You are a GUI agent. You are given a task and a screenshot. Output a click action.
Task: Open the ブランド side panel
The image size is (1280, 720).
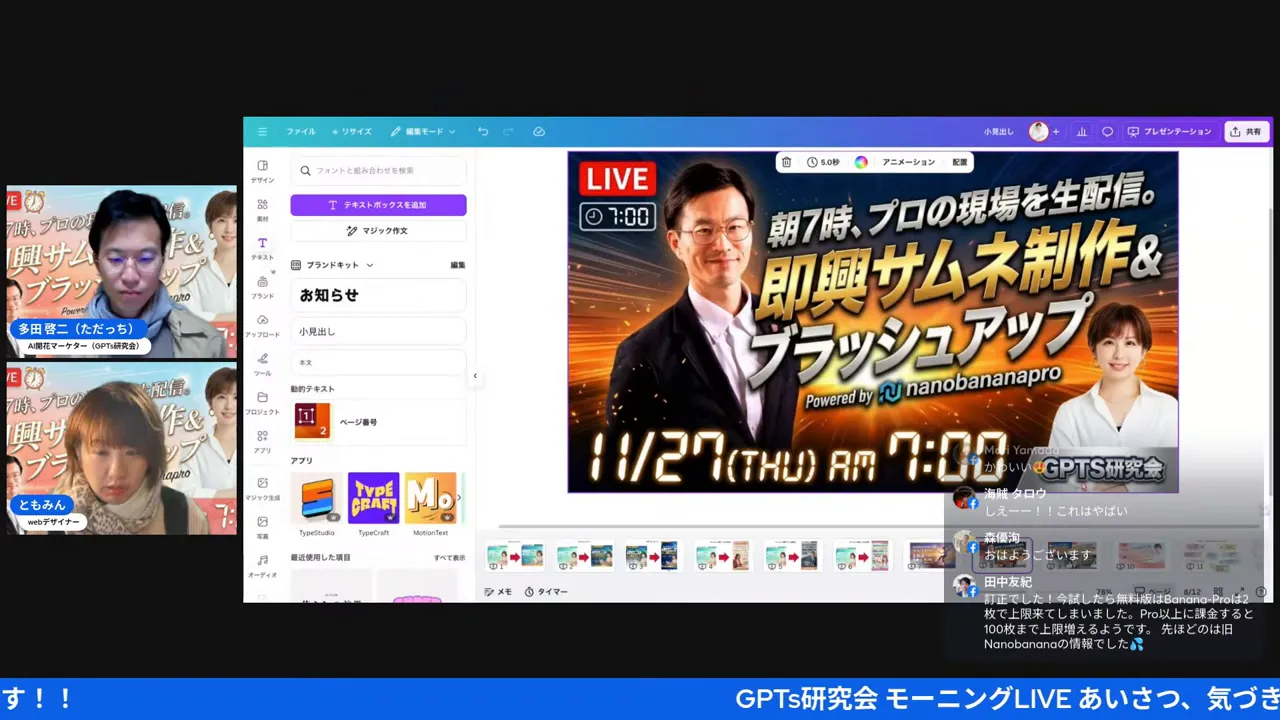coord(262,288)
